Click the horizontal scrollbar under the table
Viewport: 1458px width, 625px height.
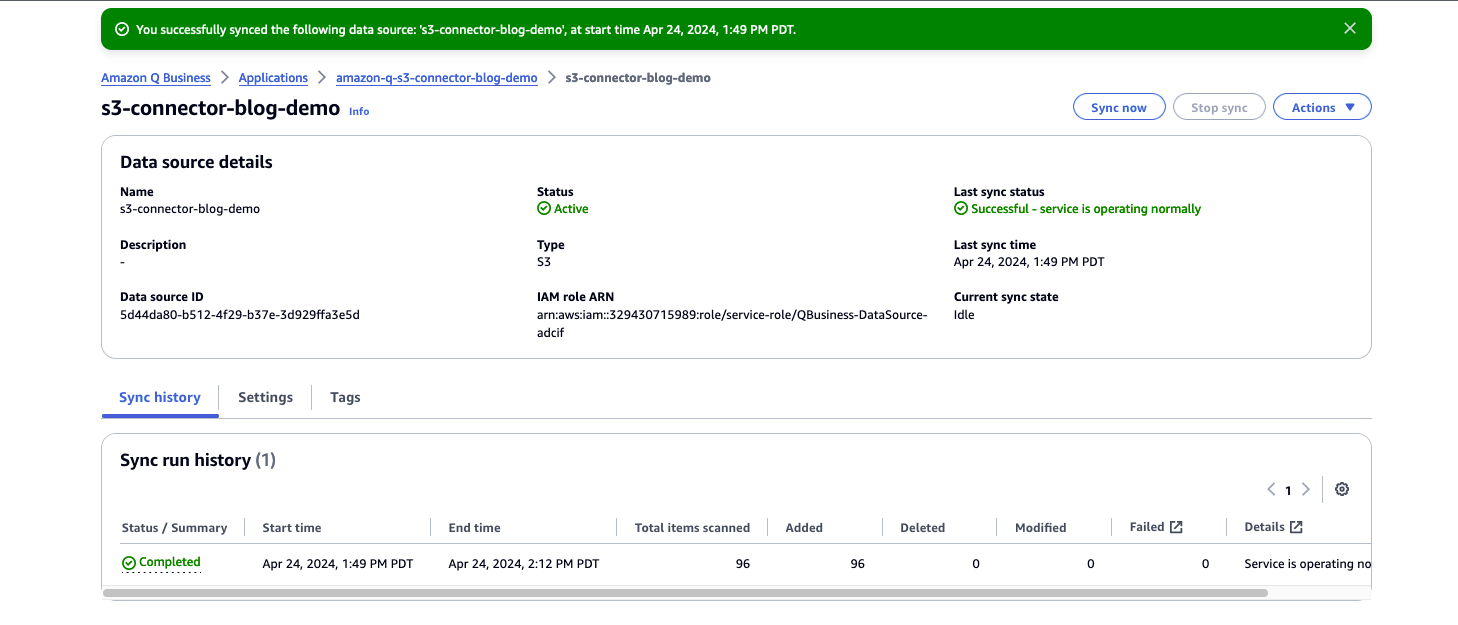tap(685, 593)
